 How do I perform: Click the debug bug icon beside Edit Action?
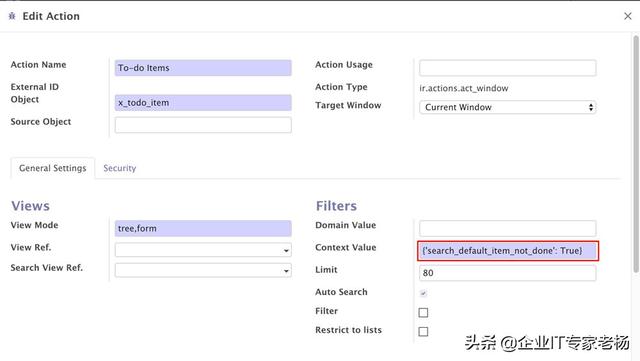tap(12, 16)
